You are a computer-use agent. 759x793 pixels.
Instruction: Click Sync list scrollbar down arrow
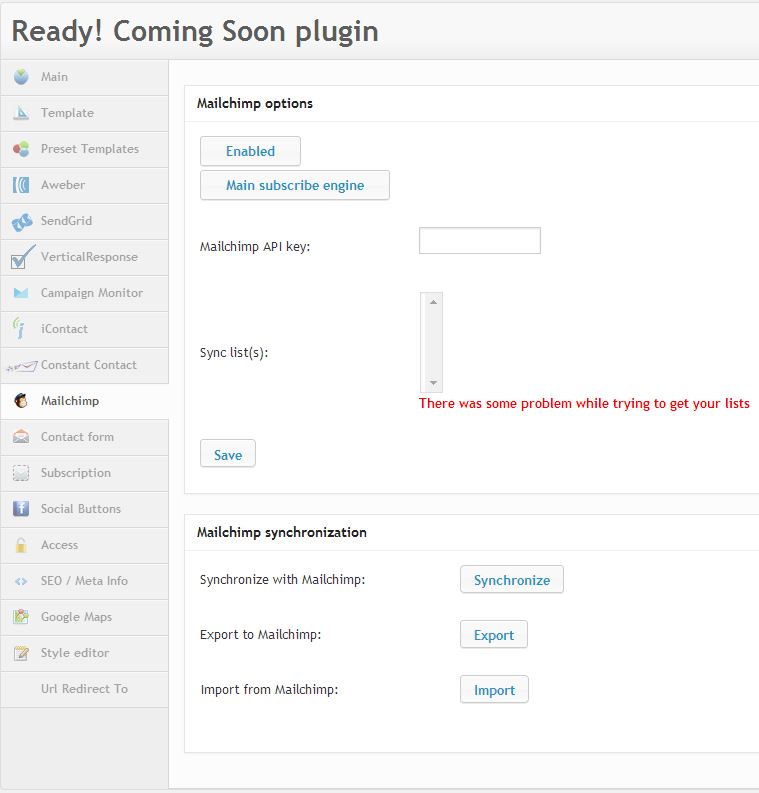(433, 383)
